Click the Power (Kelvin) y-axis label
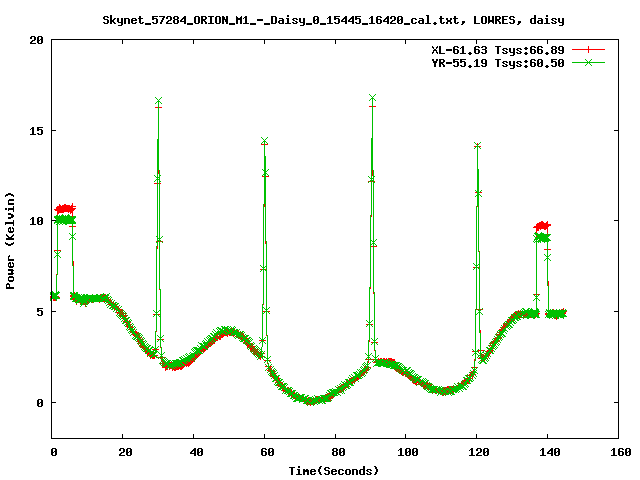The image size is (640, 480). [10, 241]
